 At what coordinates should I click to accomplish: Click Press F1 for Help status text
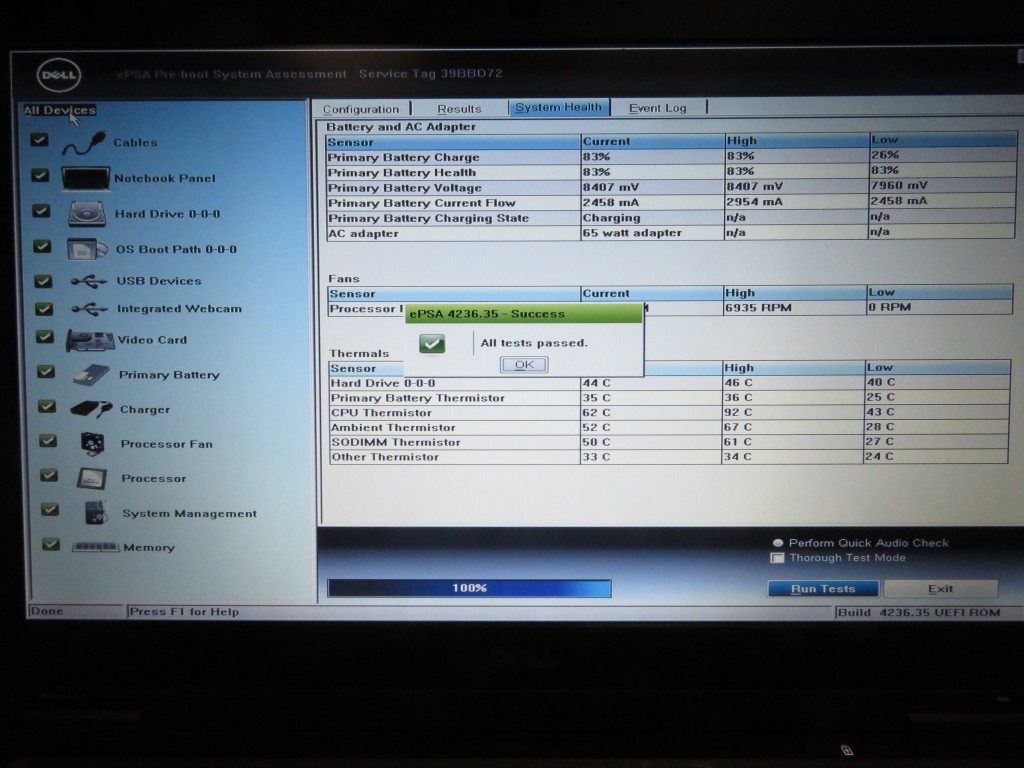click(184, 612)
